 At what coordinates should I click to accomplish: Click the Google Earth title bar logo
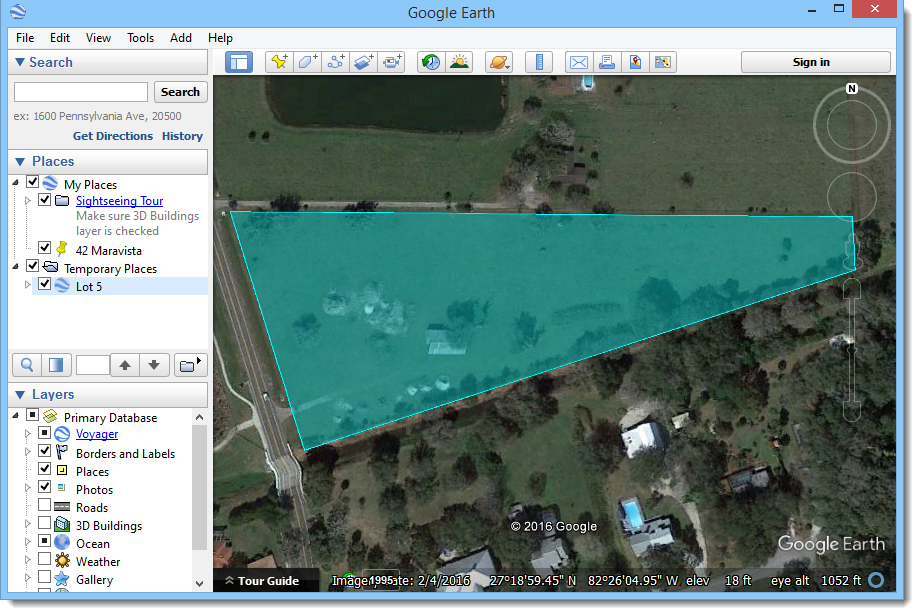tap(18, 12)
